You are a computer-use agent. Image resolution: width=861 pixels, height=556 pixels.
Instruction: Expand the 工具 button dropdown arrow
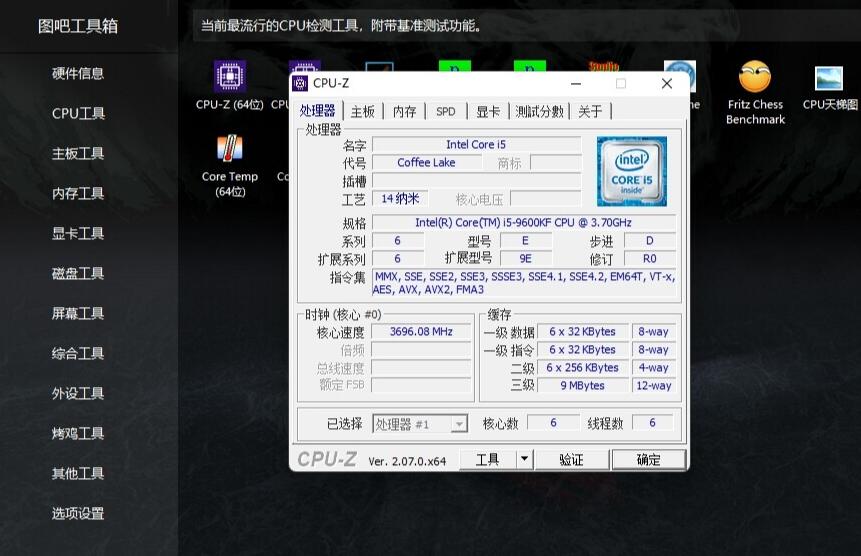(524, 459)
